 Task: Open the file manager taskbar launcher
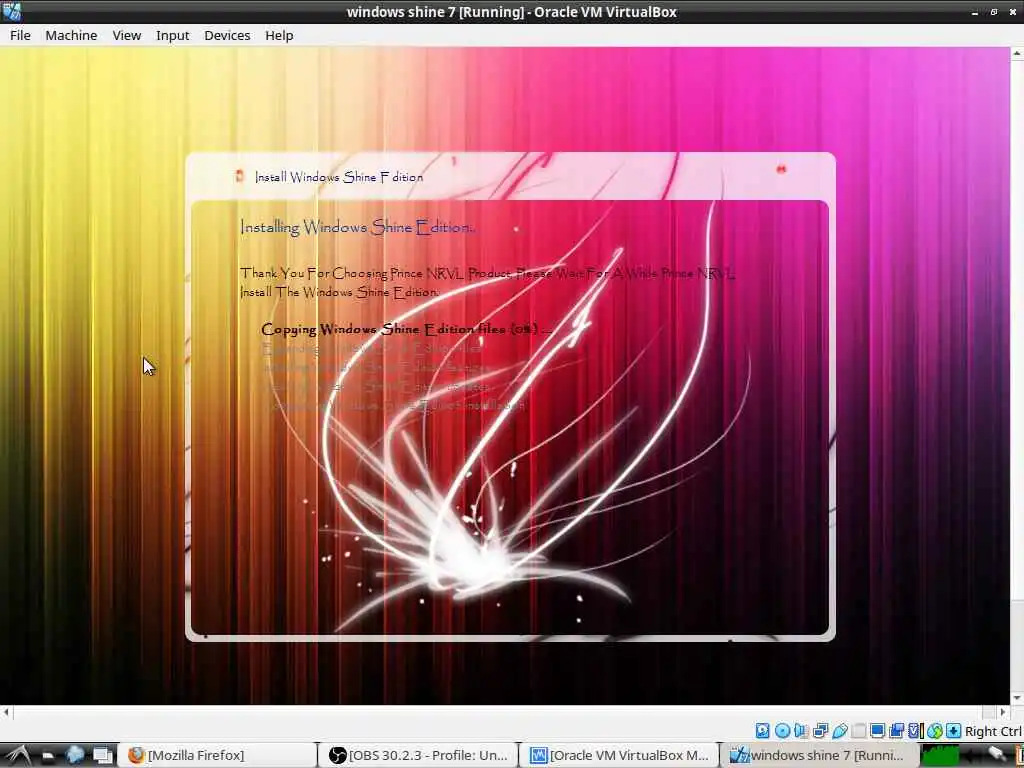click(x=48, y=756)
